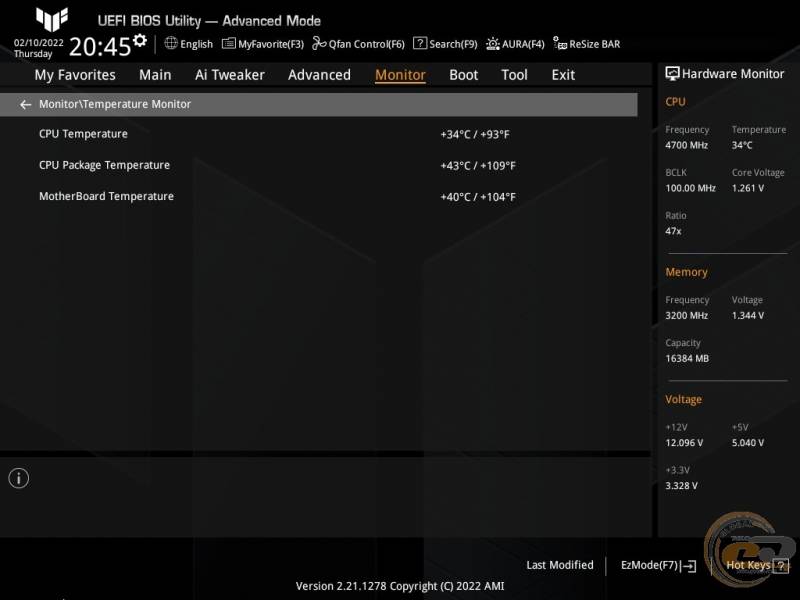Click the 1.261 V core voltage value

747,188
